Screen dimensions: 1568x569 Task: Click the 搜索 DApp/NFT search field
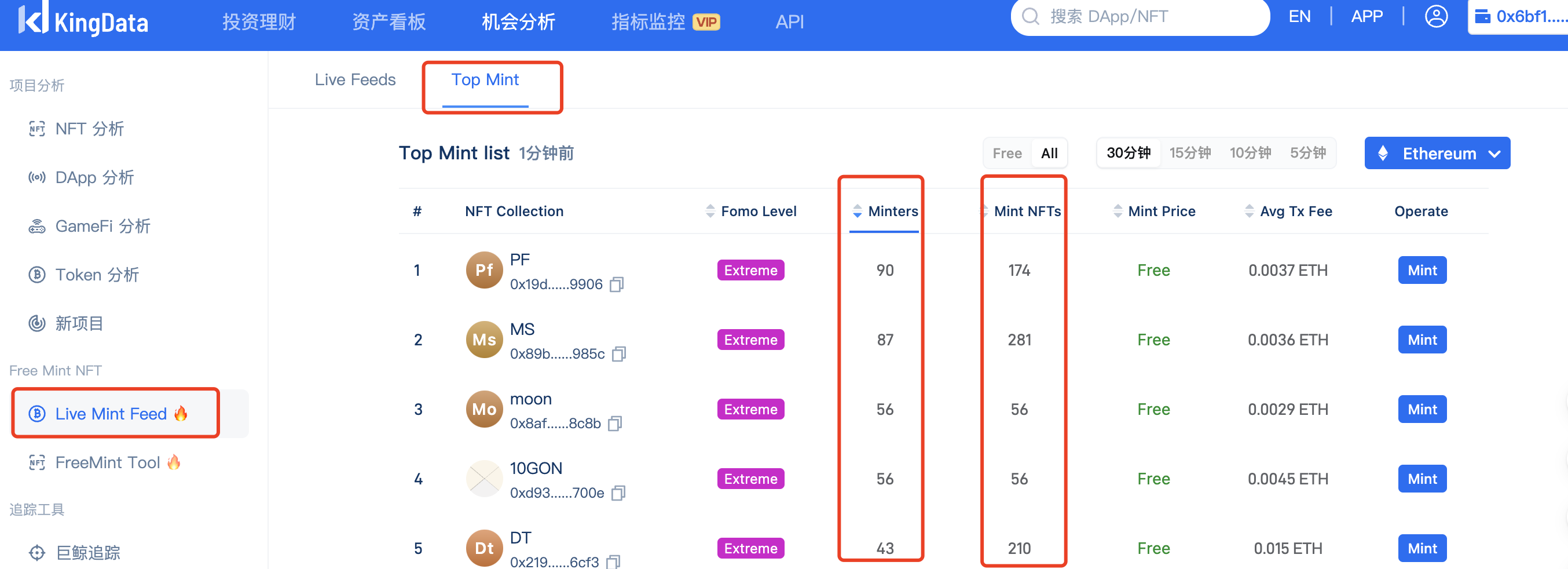point(1141,16)
